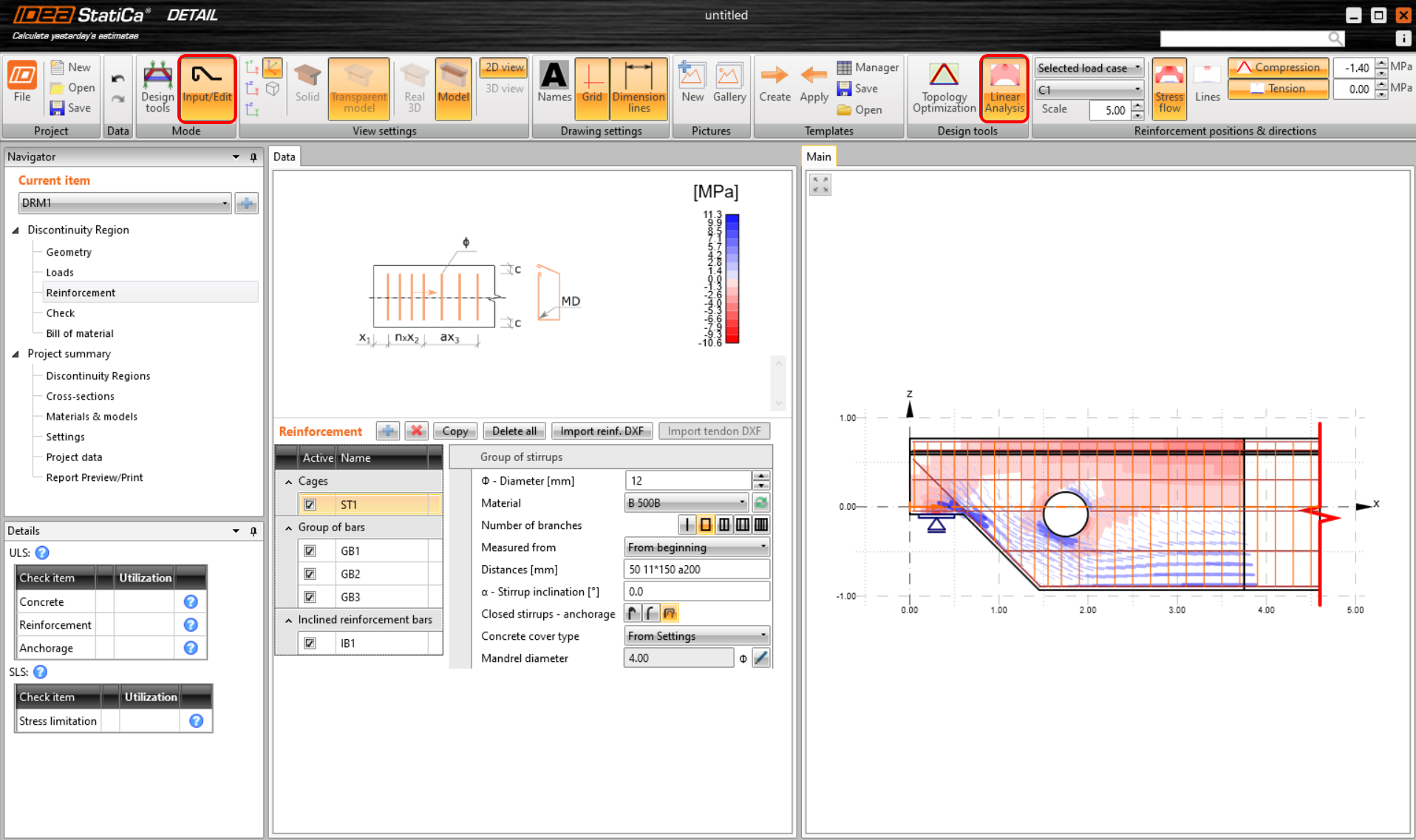Viewport: 1416px width, 840px height.
Task: Show Names in the drawing
Action: point(554,87)
